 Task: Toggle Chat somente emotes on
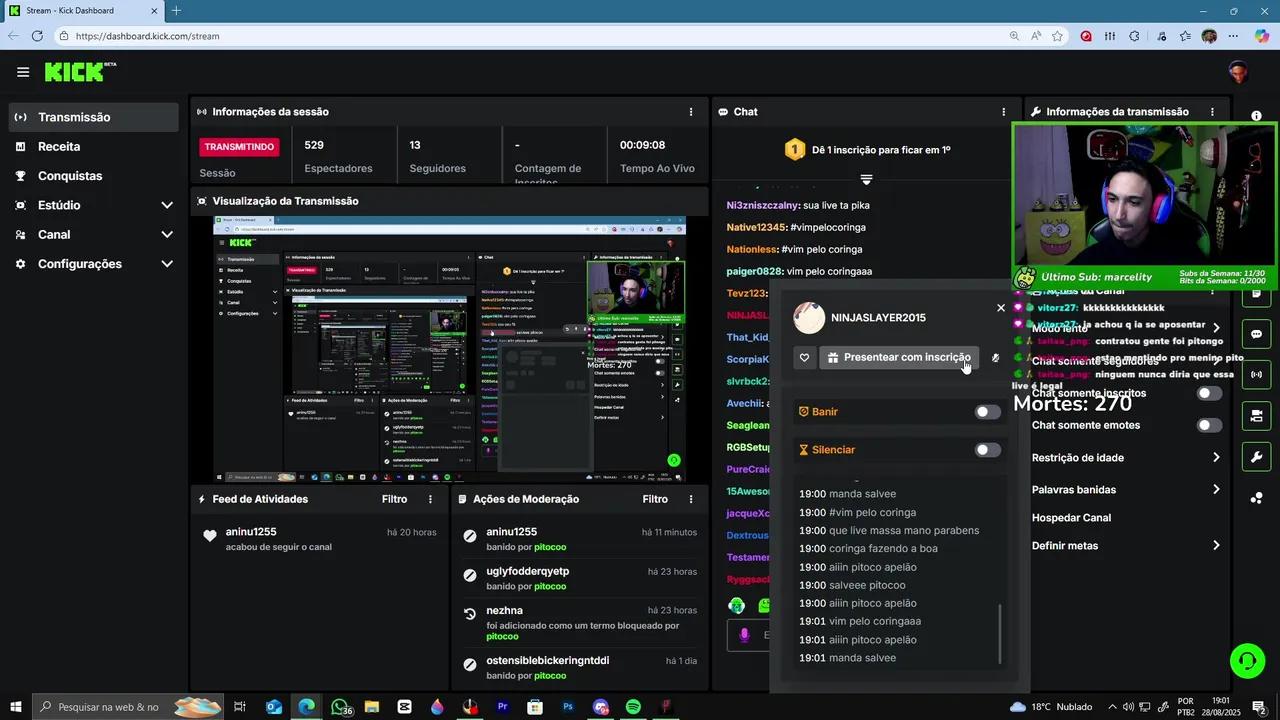[x=1209, y=425]
